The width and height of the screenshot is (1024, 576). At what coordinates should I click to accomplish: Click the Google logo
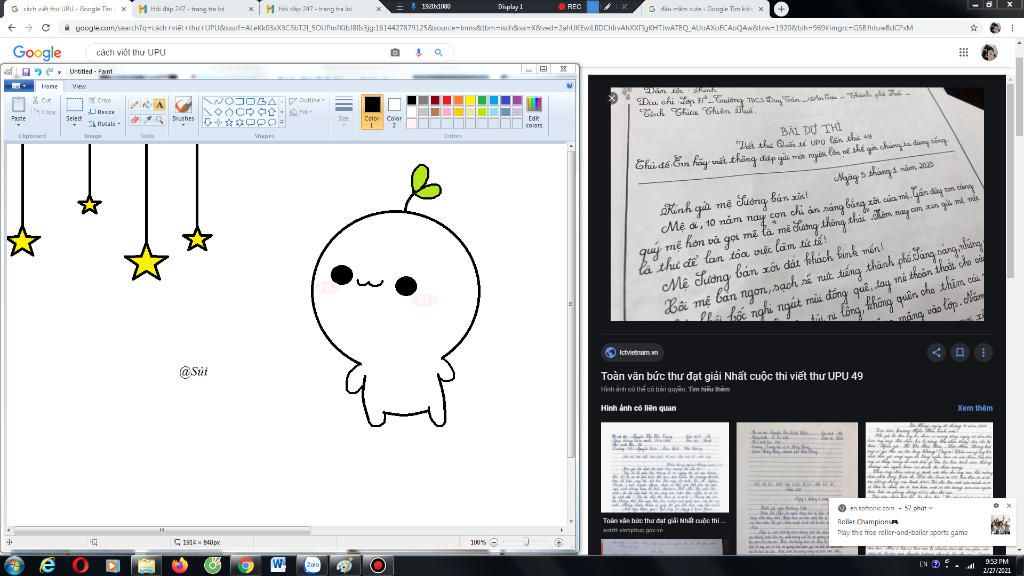click(x=37, y=52)
